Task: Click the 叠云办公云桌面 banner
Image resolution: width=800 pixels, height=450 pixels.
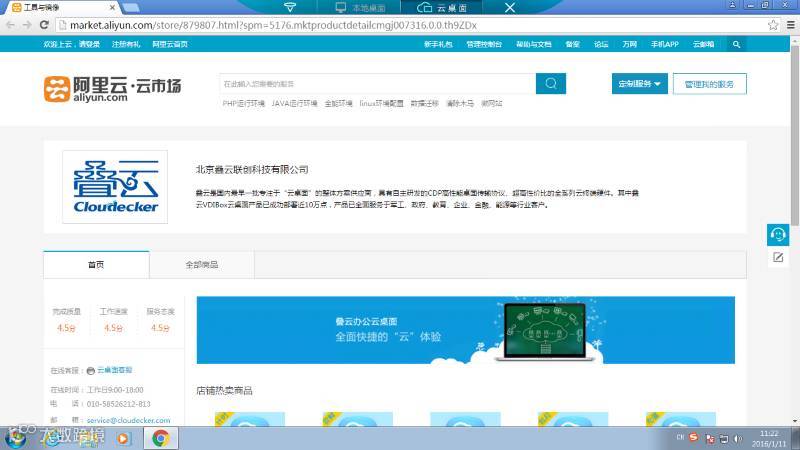Action: (466, 330)
